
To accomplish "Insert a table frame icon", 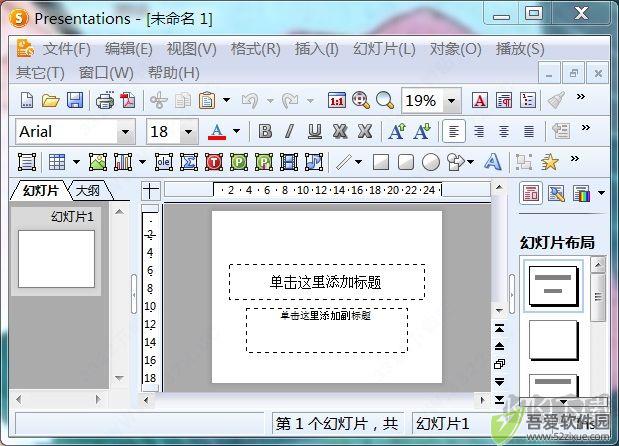I will click(57, 162).
